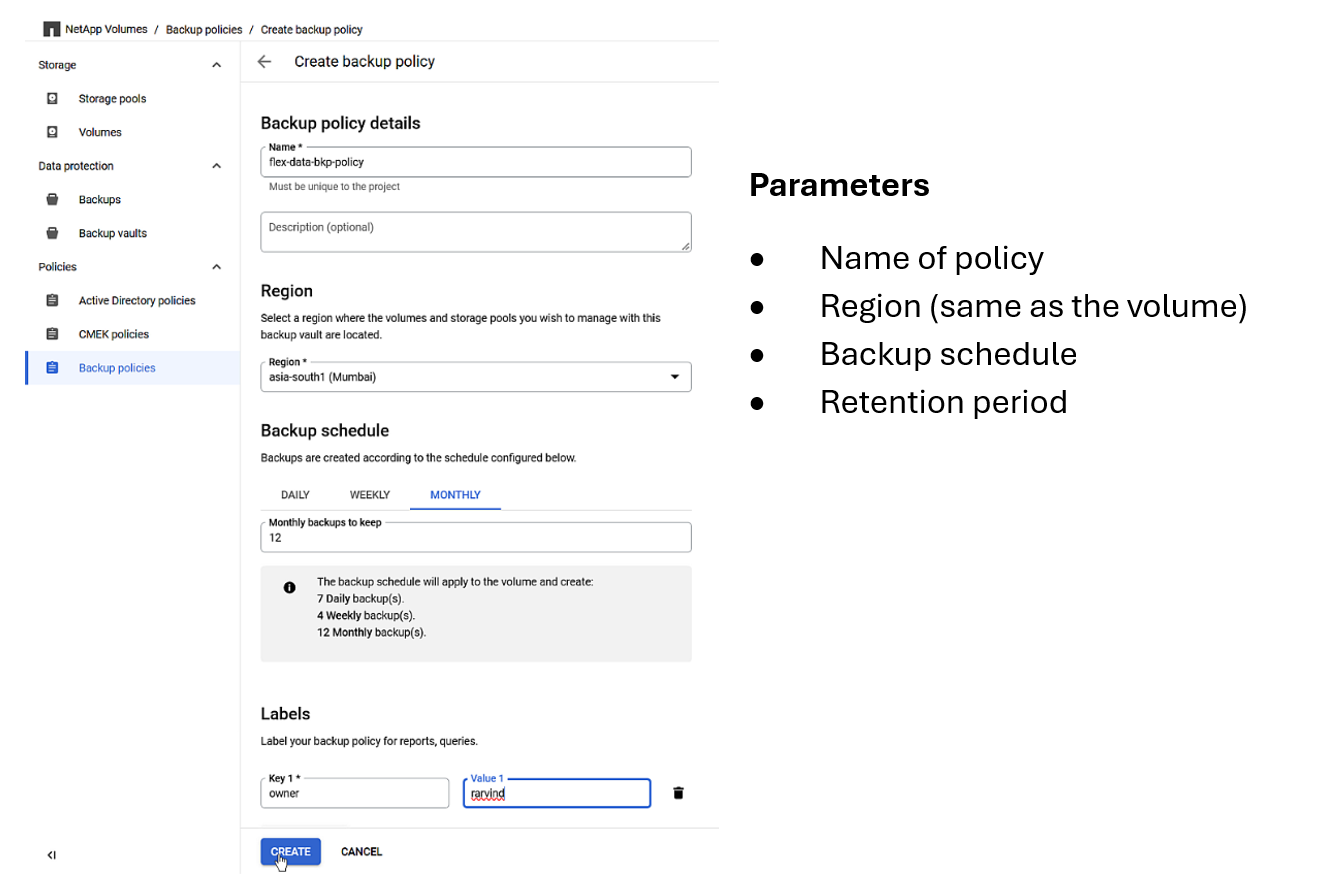1321x882 pixels.
Task: Click the Backup vaults bucket icon
Action: click(52, 233)
